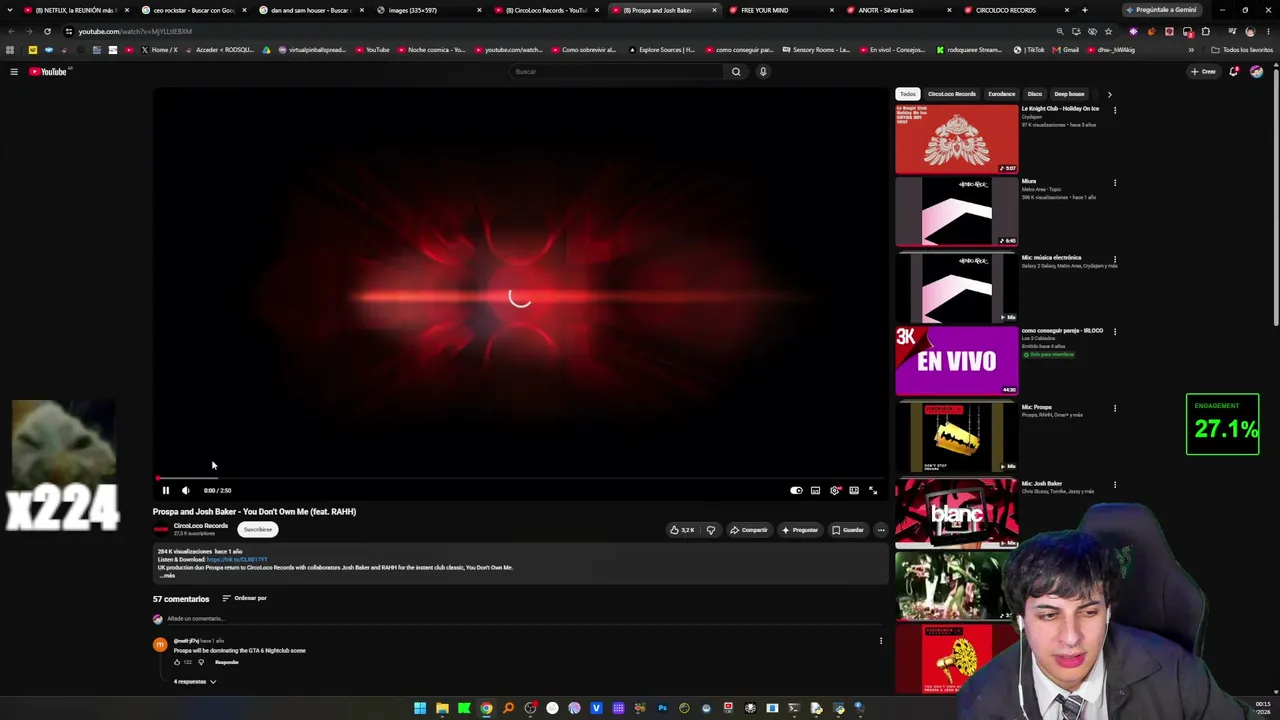Viewport: 1280px width, 720px height.
Task: Start voice search with the microphone icon
Action: (763, 72)
